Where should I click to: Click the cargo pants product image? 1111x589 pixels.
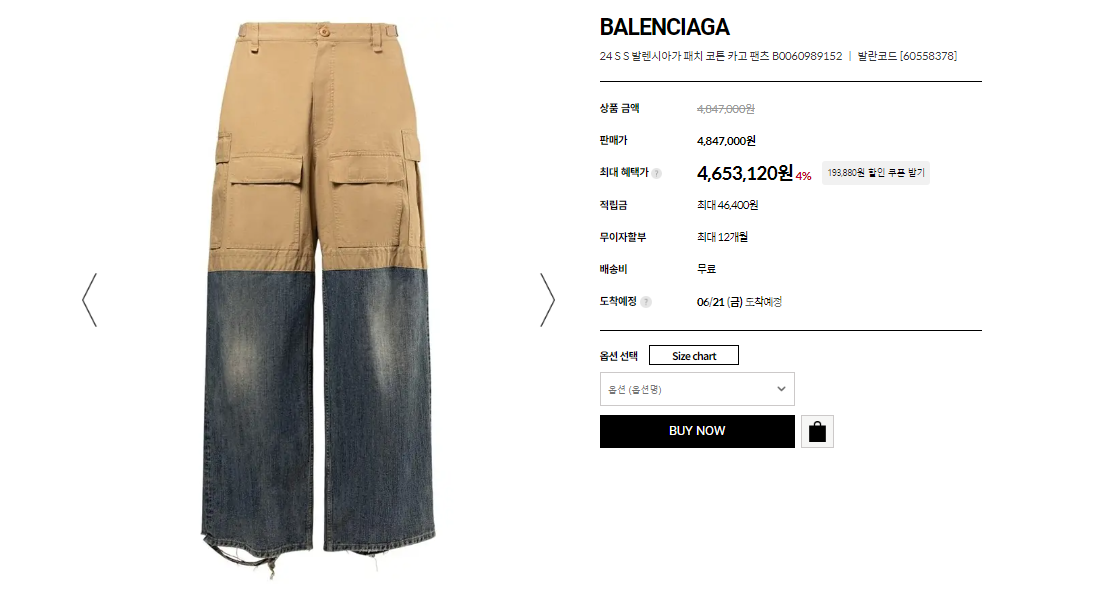tap(318, 298)
